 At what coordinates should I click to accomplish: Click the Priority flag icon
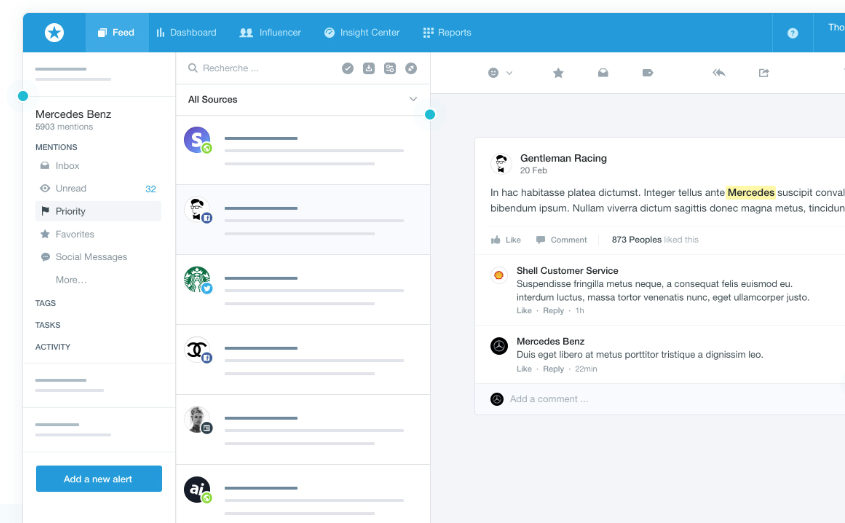tap(45, 211)
